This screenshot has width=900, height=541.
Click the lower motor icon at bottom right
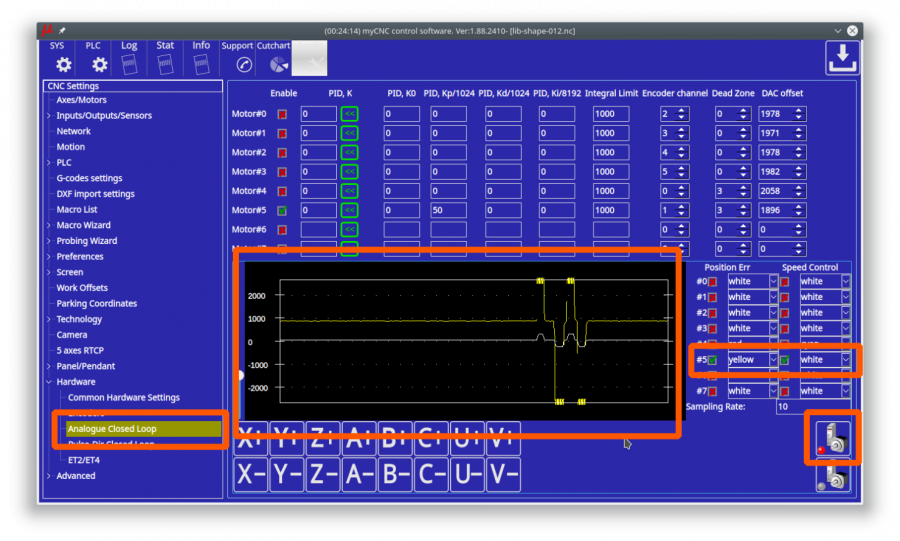(x=832, y=480)
